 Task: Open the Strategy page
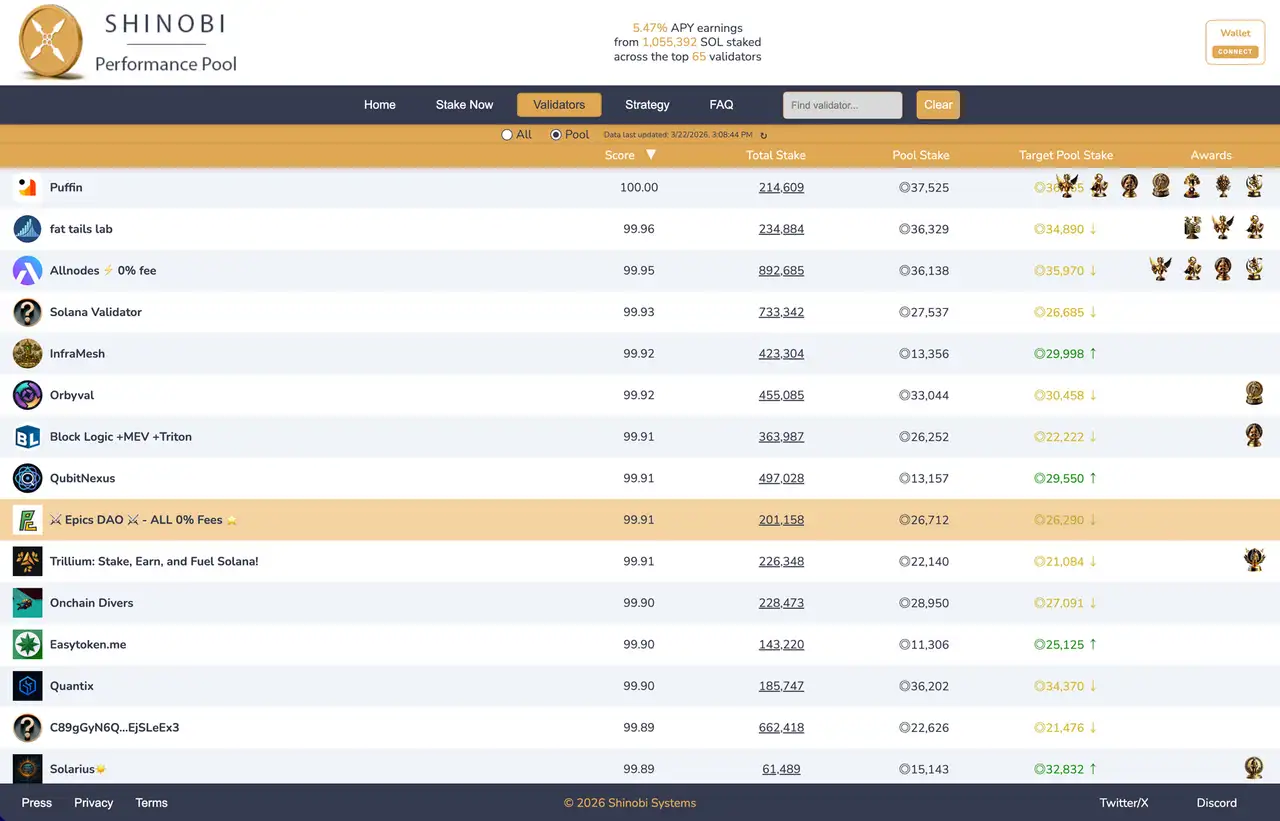click(x=647, y=104)
